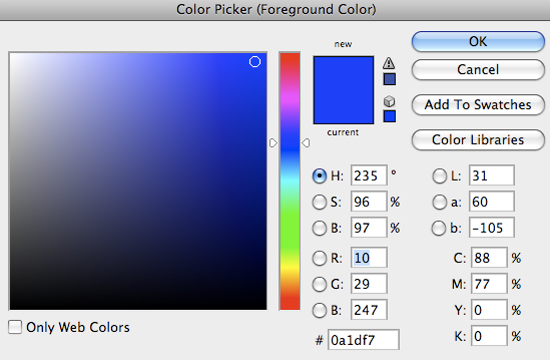The width and height of the screenshot is (550, 360).
Task: Select the G green radio button
Action: click(x=319, y=284)
